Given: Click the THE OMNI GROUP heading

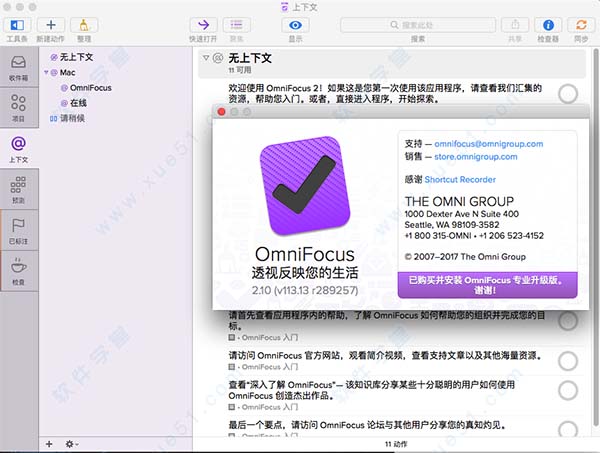Looking at the screenshot, I should point(459,201).
